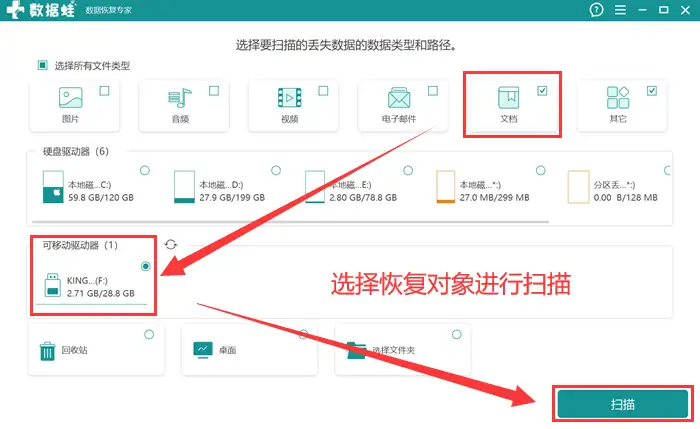Start the scan with 扫描 button
The image size is (700, 429).
tap(622, 404)
